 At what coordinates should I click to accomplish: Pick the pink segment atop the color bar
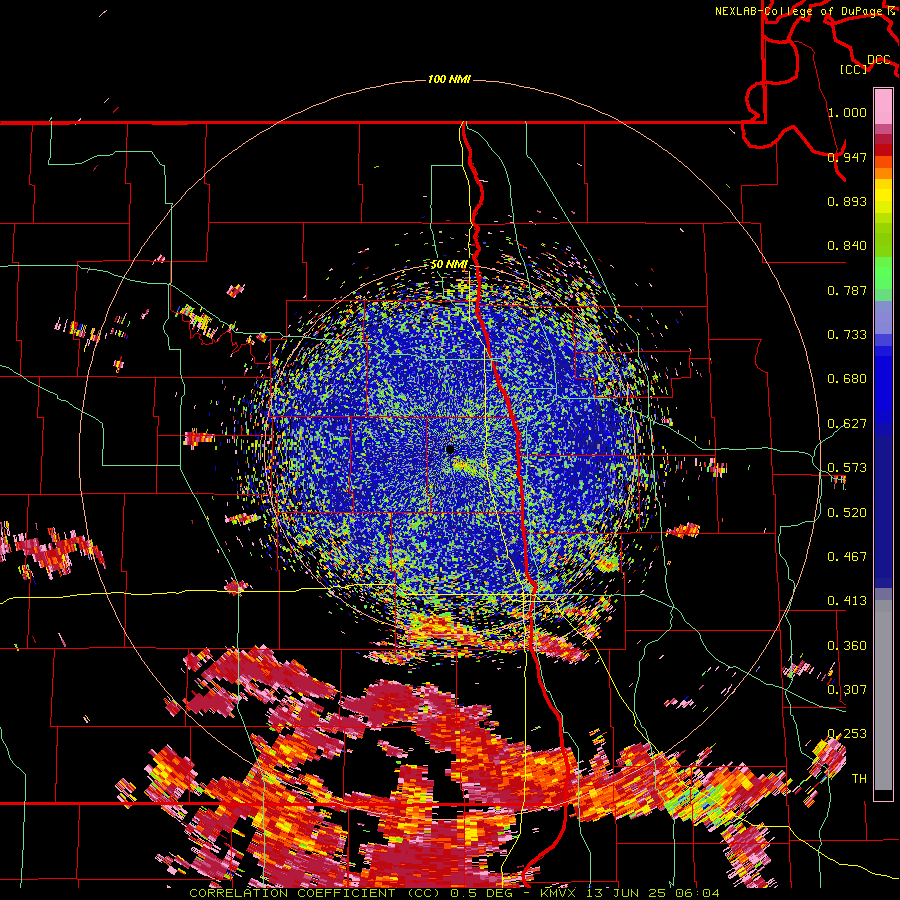coord(883,106)
